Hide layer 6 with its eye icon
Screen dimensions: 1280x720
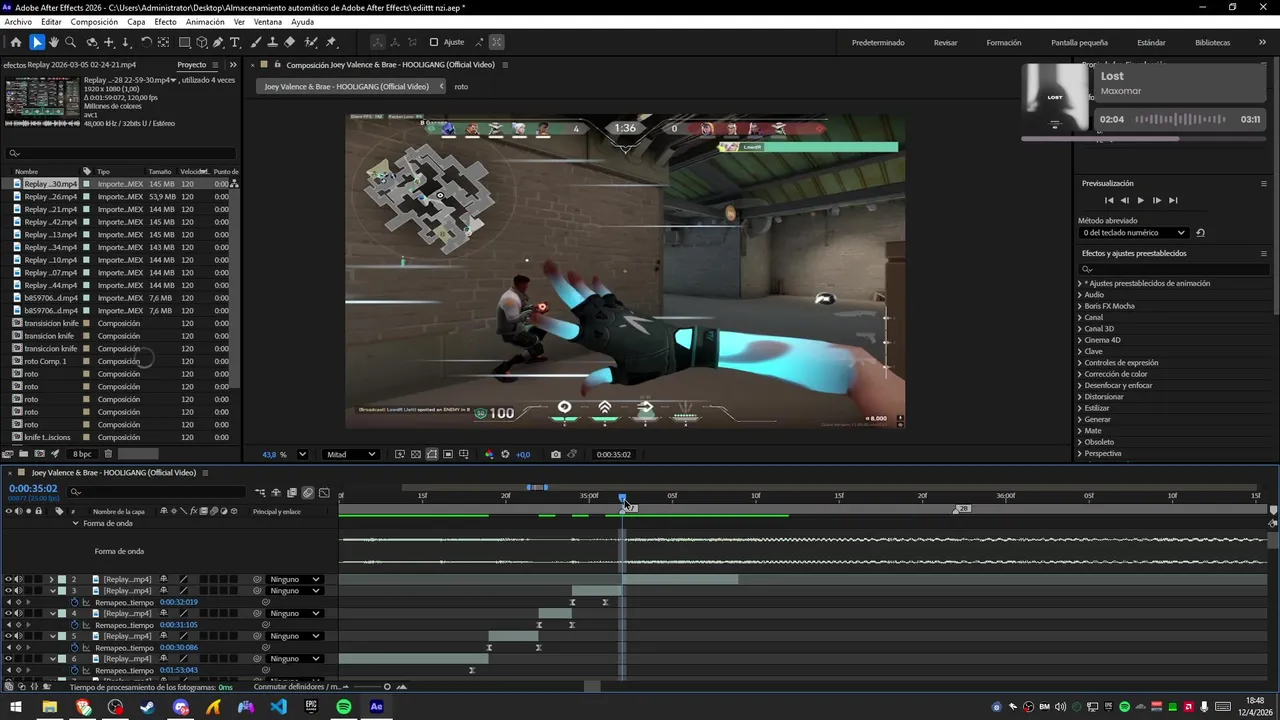point(8,659)
